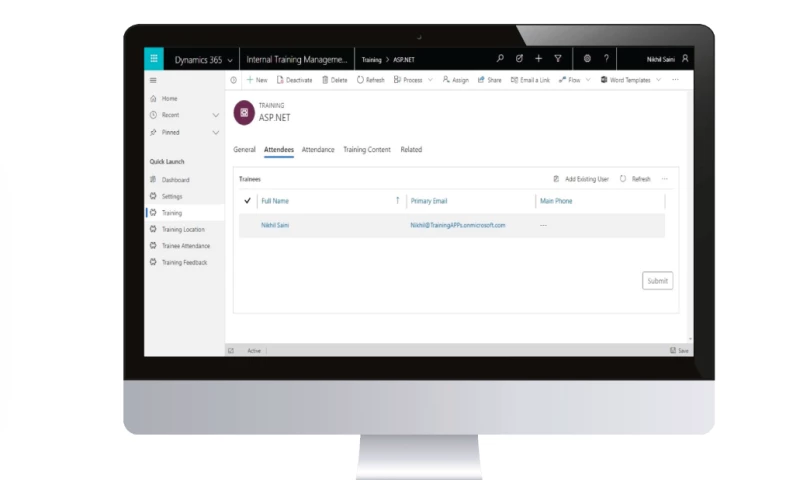Viewport: 800px width, 480px height.
Task: Open the Nikhil Saini user profile icon
Action: click(685, 59)
